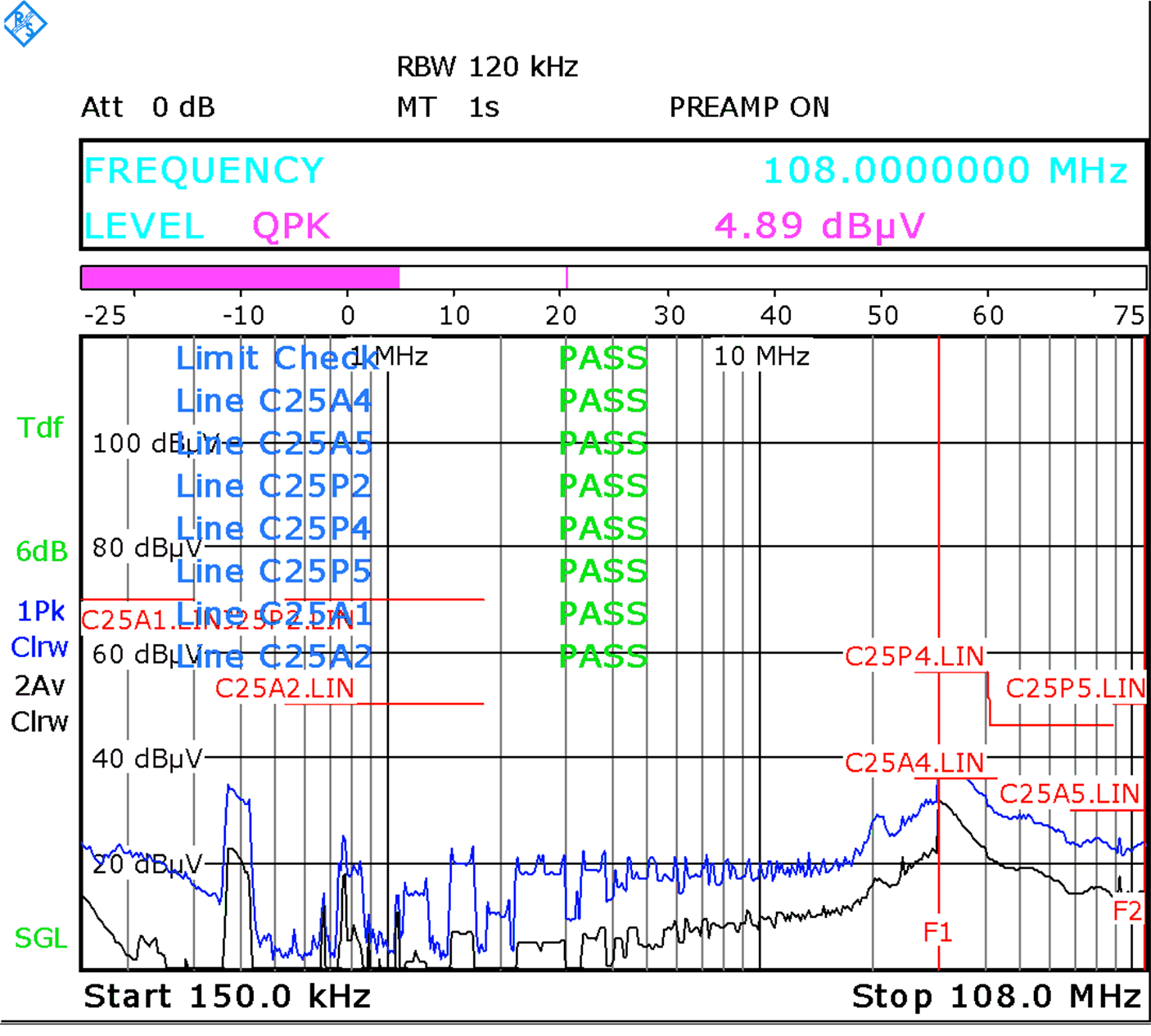
Task: Toggle the F1 frequency marker
Action: pos(938,931)
